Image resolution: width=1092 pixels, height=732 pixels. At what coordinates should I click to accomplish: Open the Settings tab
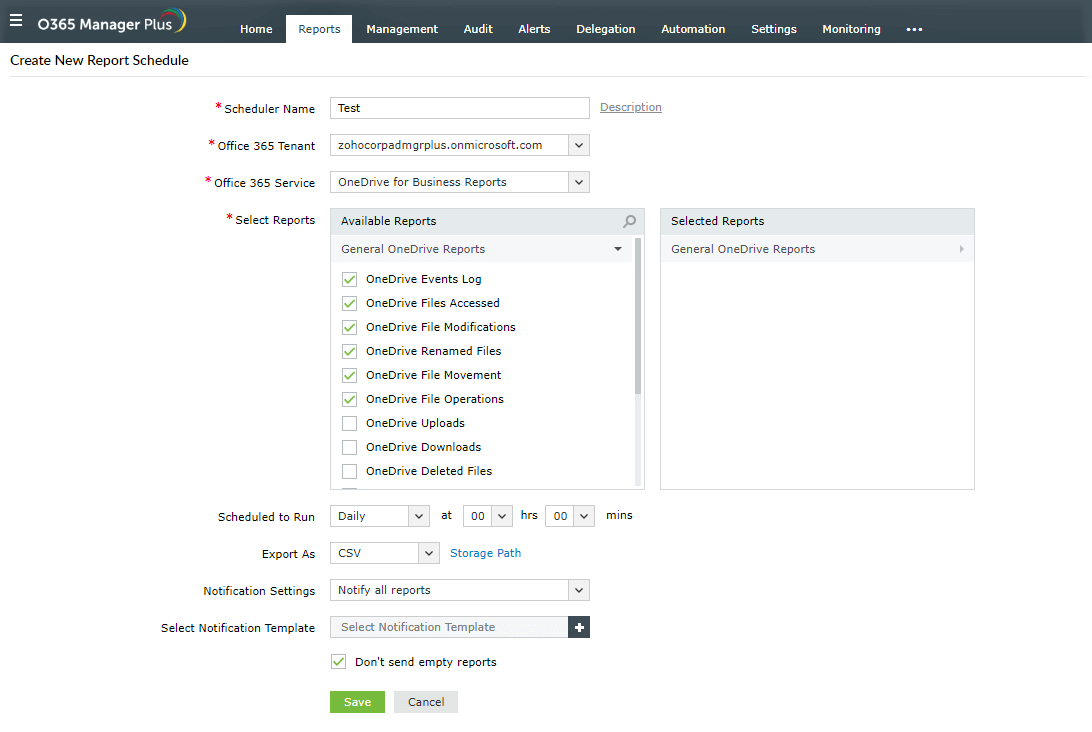(x=774, y=29)
